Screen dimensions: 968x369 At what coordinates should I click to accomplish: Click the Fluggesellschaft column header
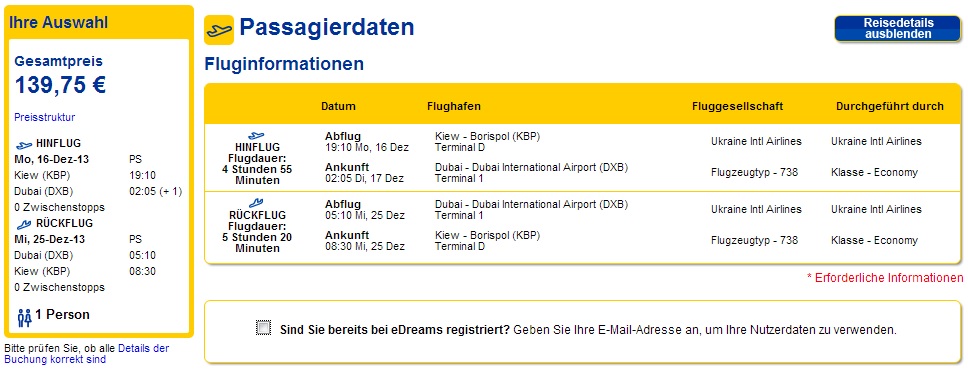click(738, 106)
